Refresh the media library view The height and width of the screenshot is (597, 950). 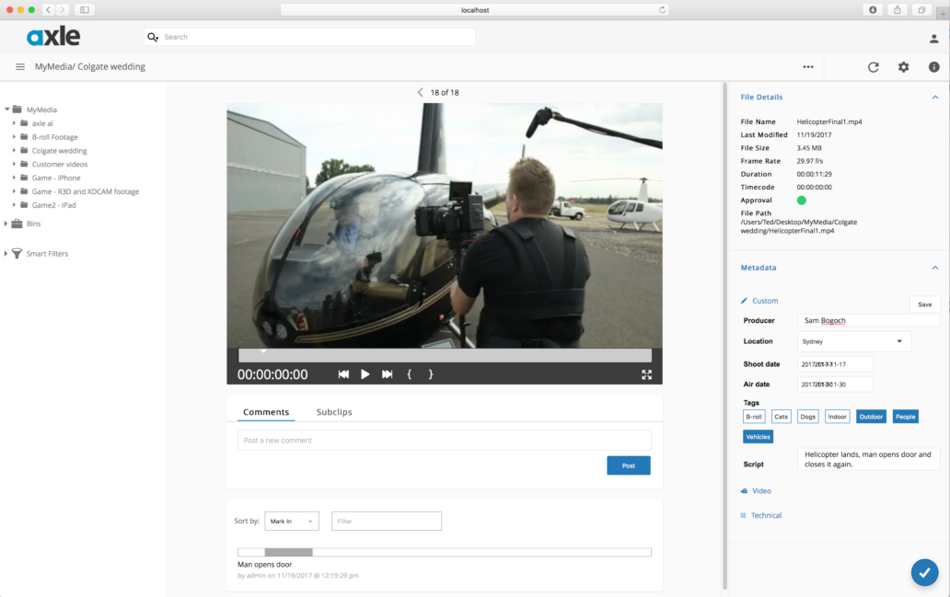873,67
